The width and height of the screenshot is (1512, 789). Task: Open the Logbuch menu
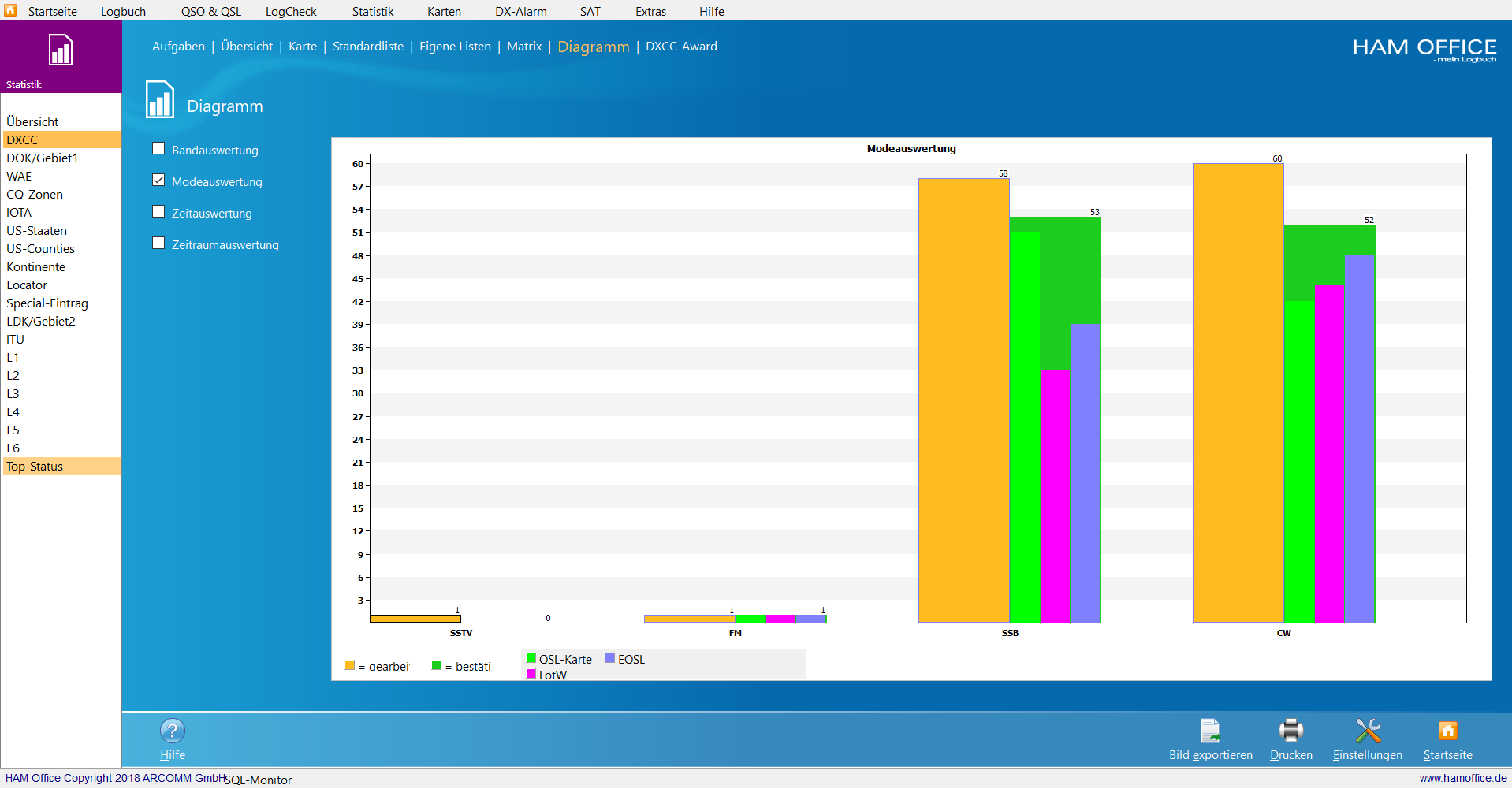pyautogui.click(x=123, y=11)
